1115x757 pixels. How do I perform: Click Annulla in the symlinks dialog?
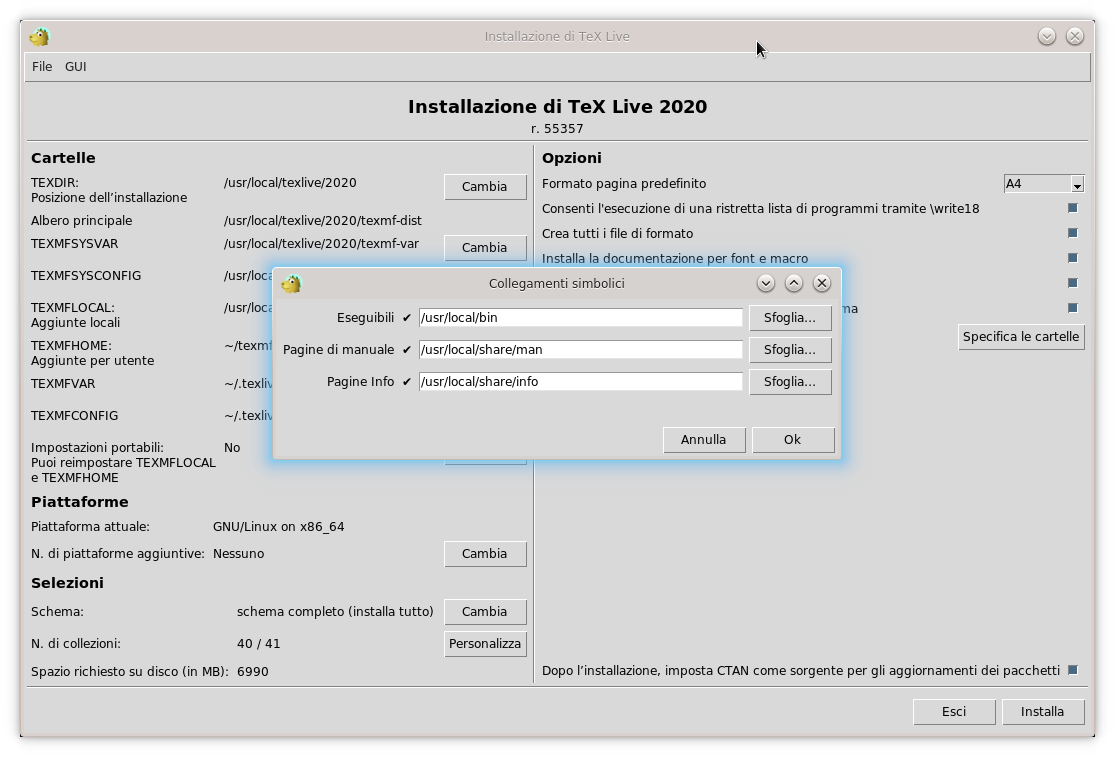pyautogui.click(x=704, y=440)
